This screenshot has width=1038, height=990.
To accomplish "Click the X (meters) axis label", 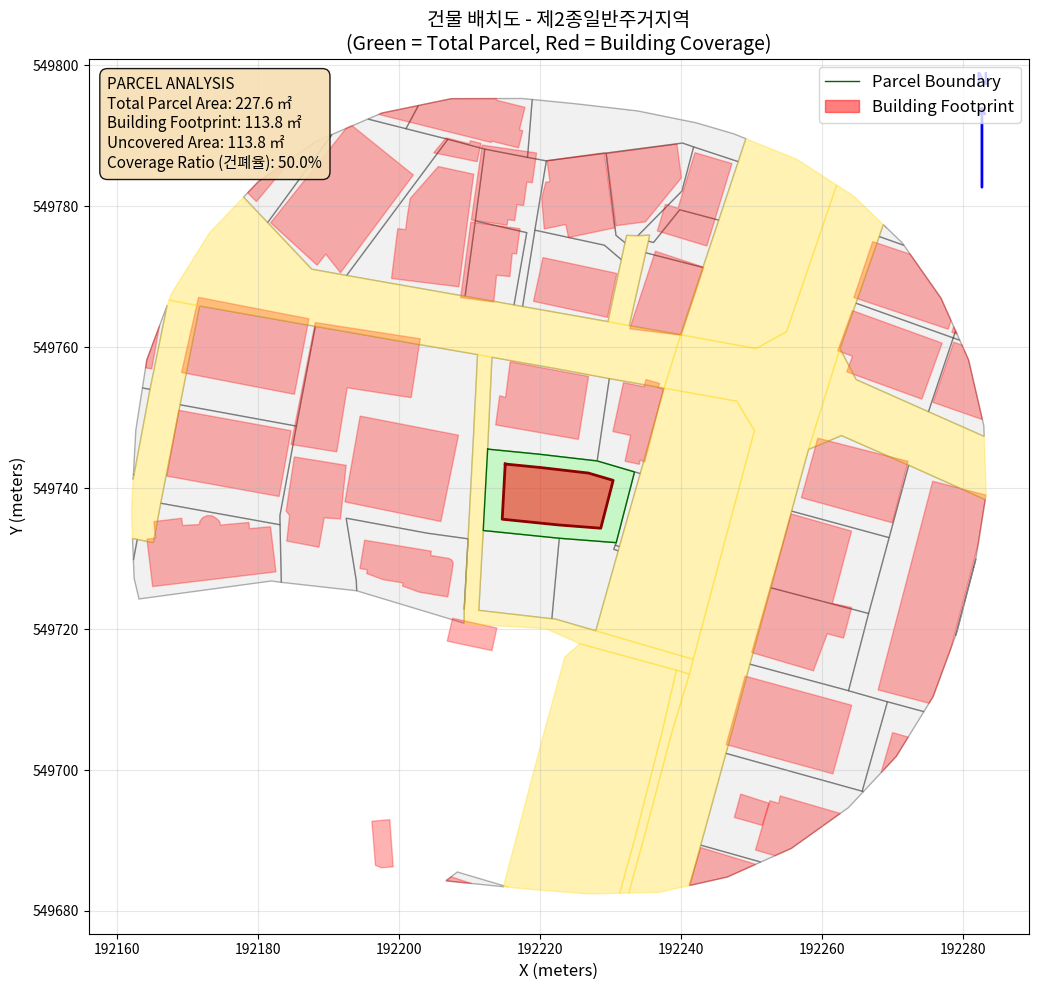I will 558,970.
